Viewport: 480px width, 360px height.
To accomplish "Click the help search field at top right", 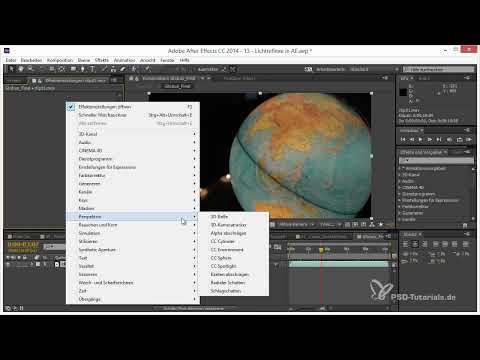I will click(438, 69).
